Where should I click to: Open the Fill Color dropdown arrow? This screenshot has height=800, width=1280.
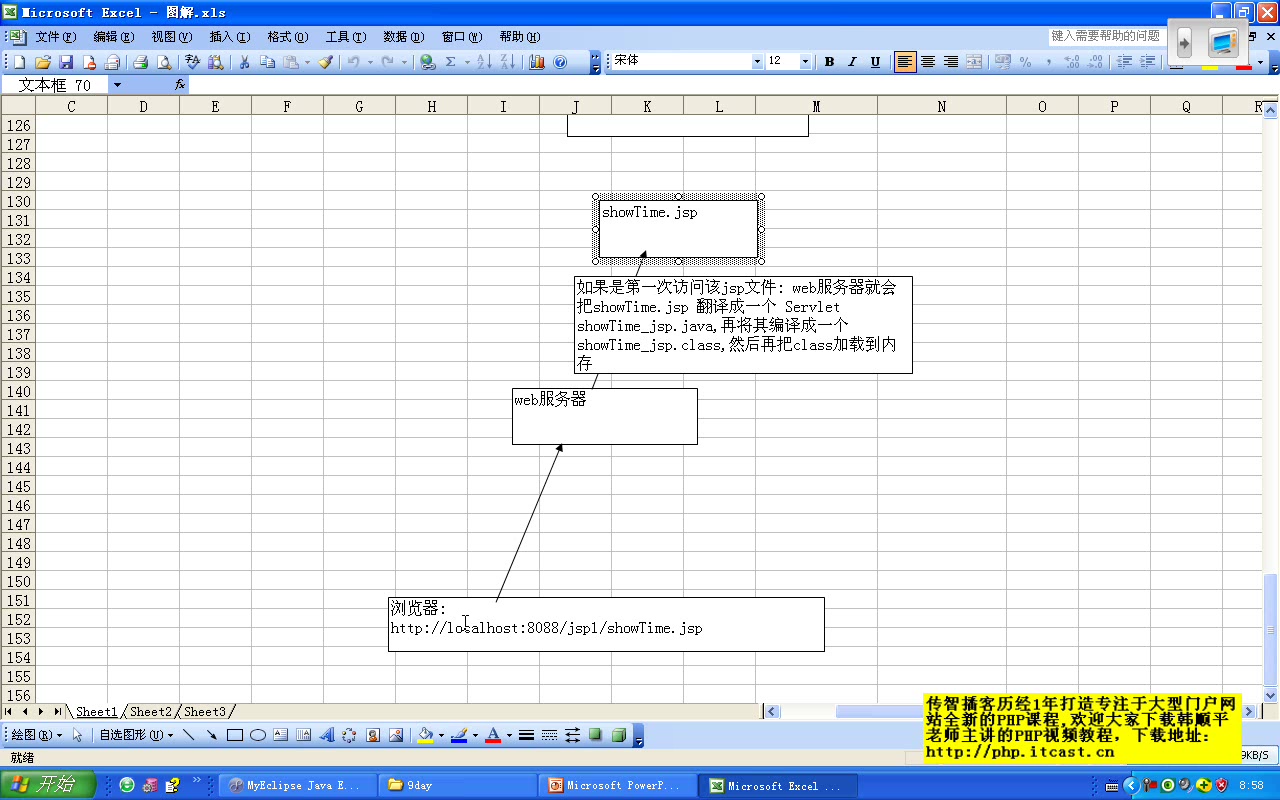441,735
